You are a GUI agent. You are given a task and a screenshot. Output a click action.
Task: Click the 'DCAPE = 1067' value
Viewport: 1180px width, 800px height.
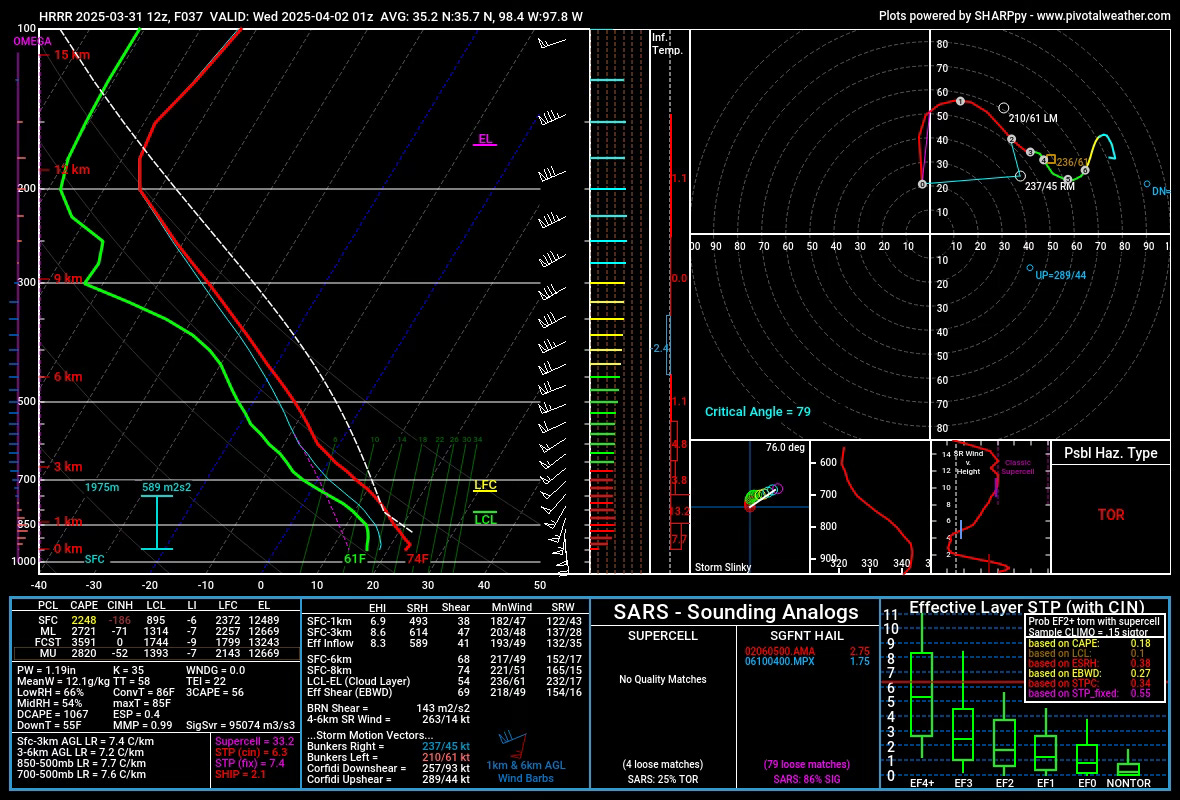53,714
